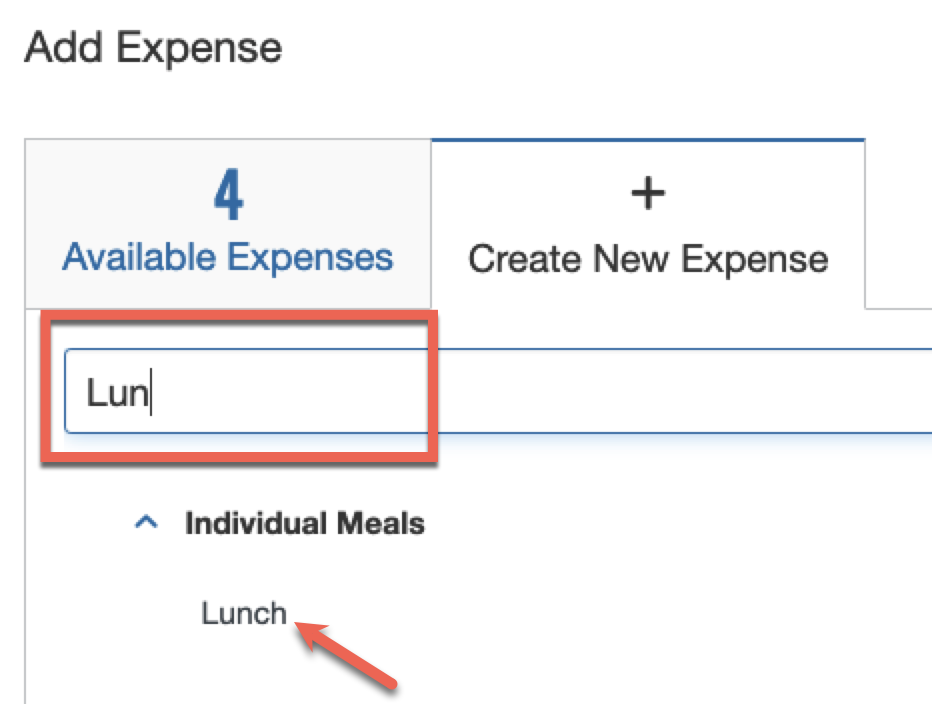
Task: Click the expense type search field
Action: pos(498,391)
